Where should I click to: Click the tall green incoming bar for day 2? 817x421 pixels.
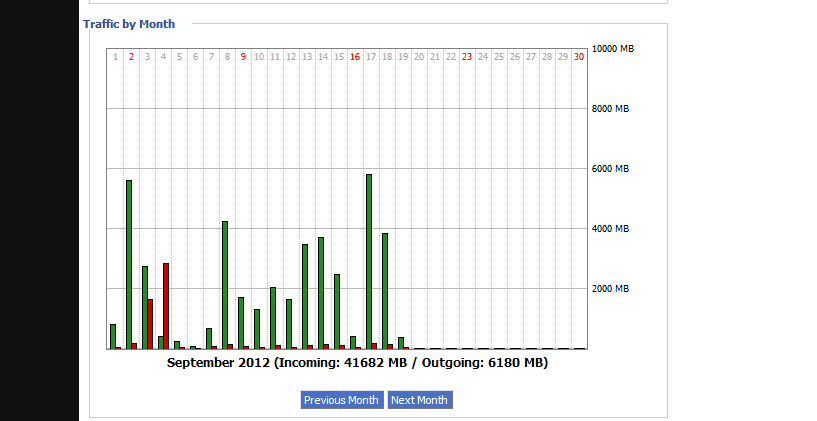click(129, 264)
